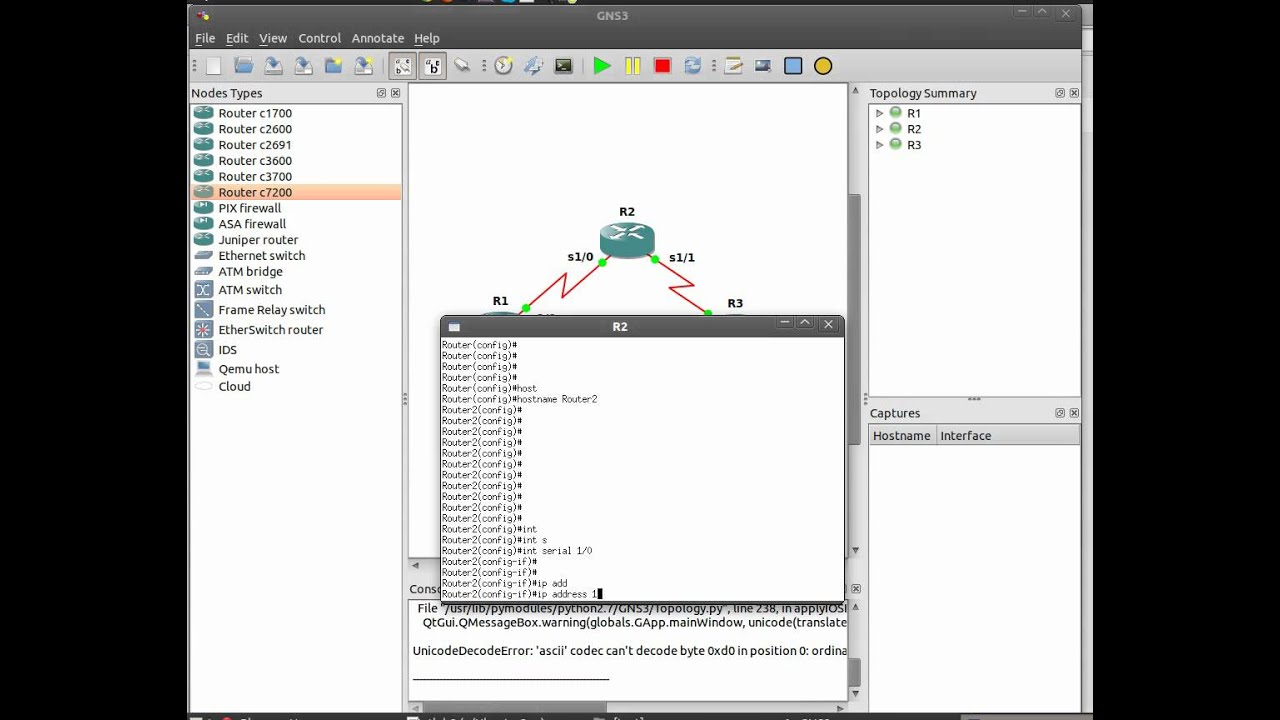
Task: Toggle Show interface labels button
Action: point(402,66)
